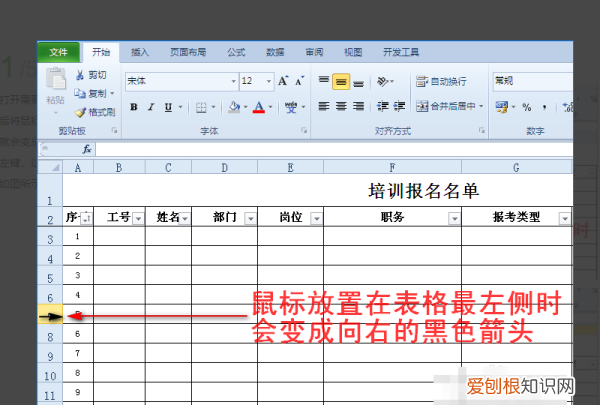Align text to top of cell
The height and width of the screenshot is (405, 600).
(324, 81)
